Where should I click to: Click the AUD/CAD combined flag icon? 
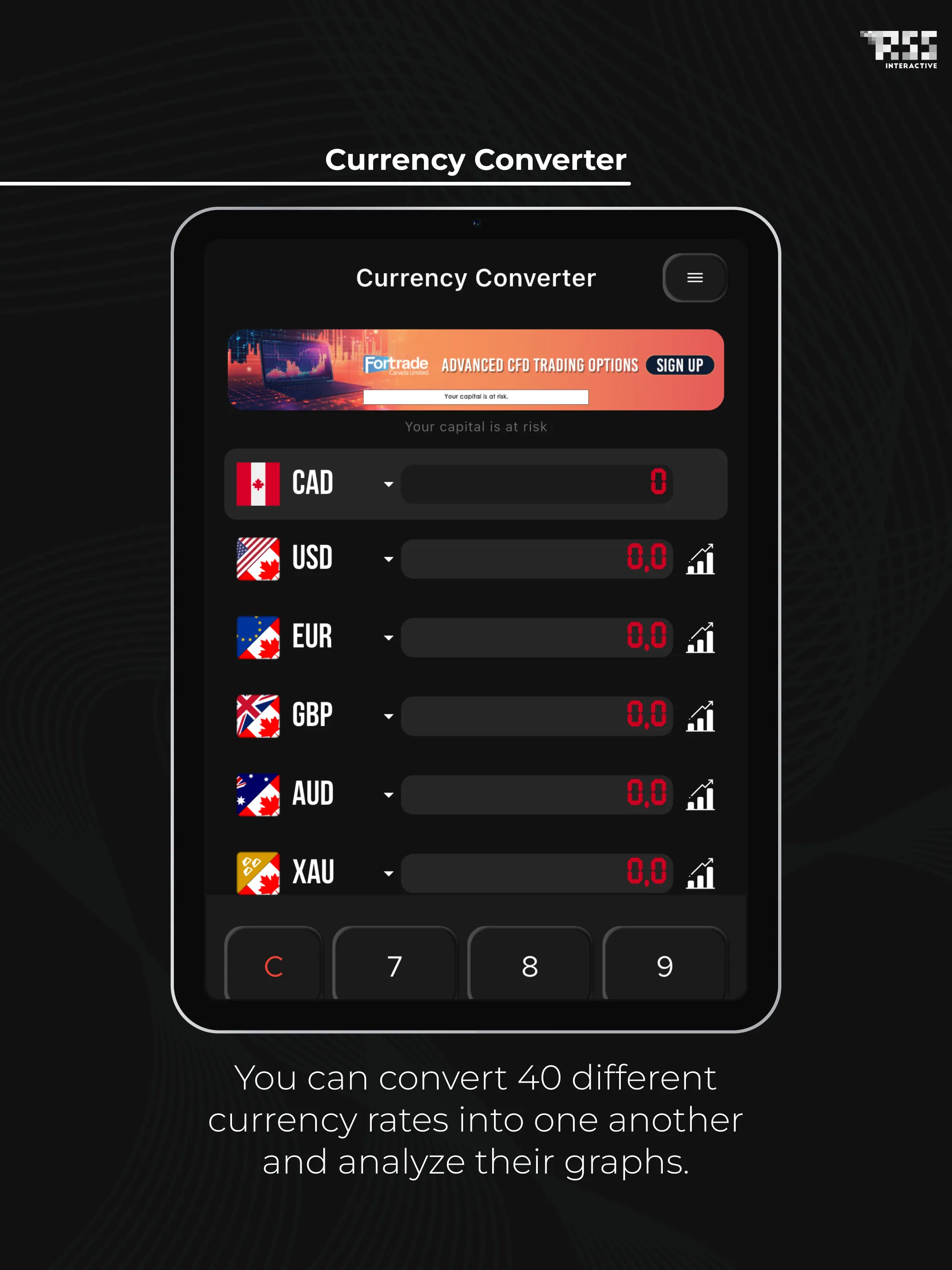click(260, 795)
